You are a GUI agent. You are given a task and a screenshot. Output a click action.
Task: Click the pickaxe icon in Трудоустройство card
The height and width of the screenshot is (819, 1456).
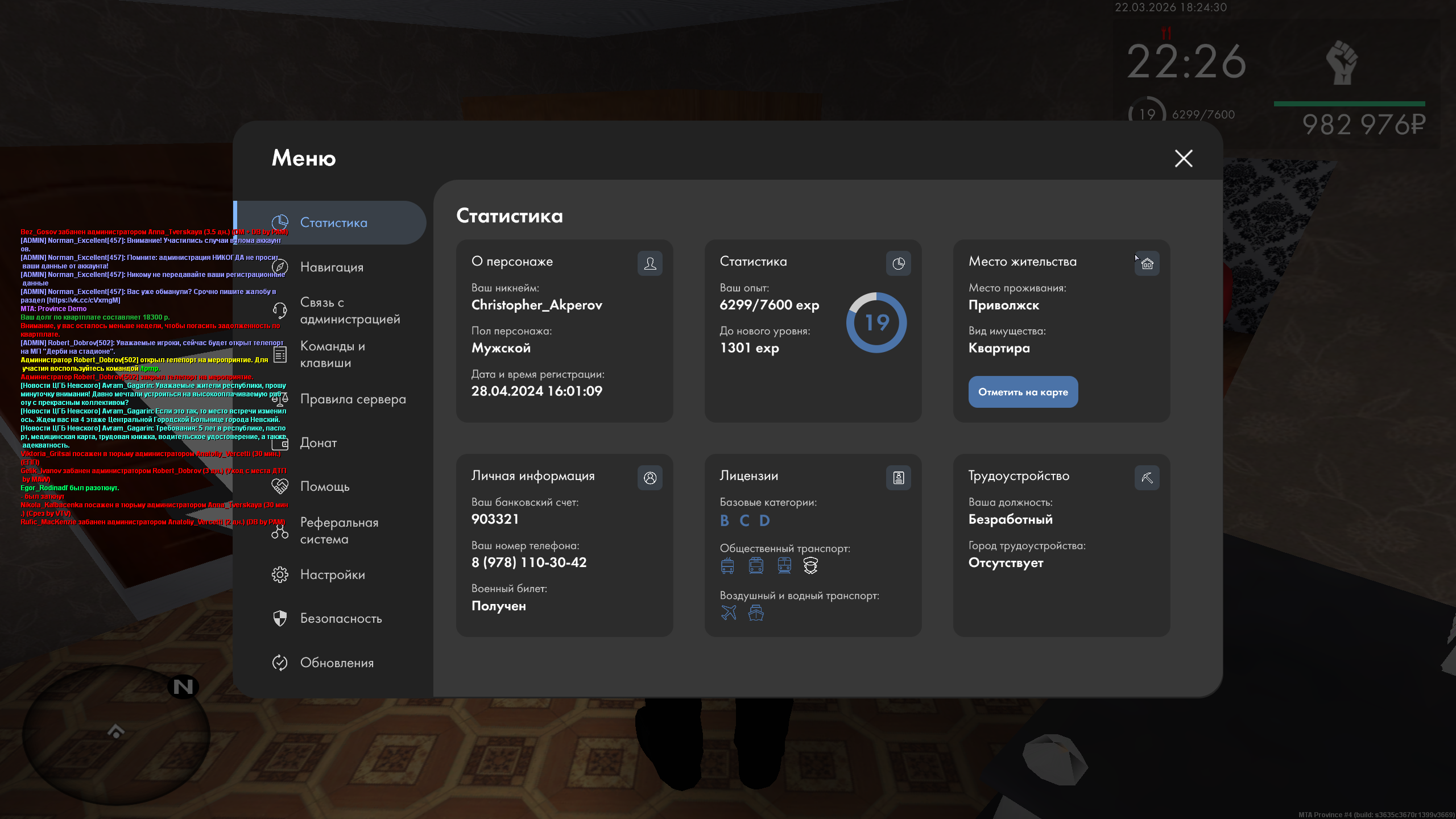[1147, 478]
